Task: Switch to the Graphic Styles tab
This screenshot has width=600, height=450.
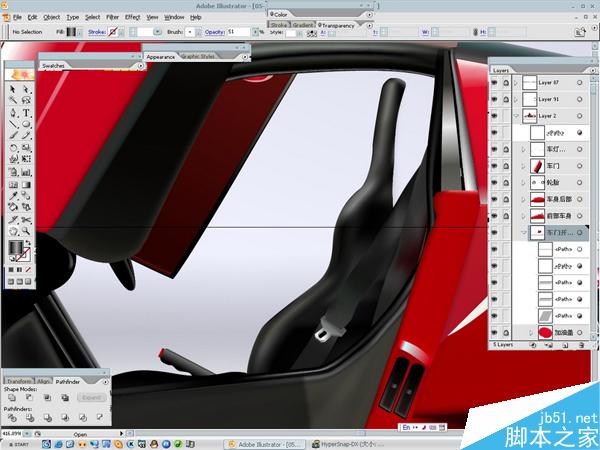Action: (198, 56)
